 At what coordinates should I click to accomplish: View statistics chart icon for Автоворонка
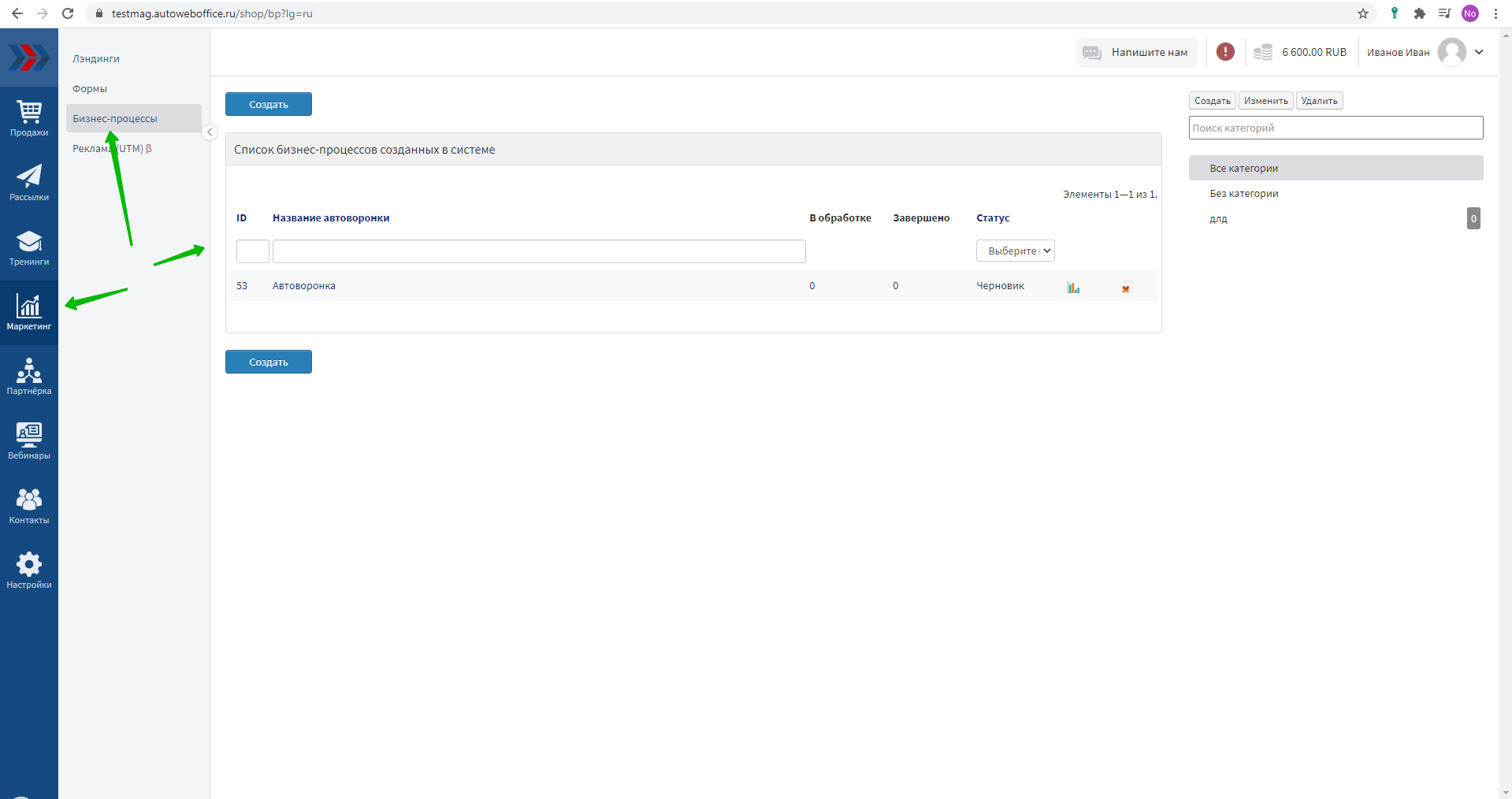pyautogui.click(x=1073, y=288)
